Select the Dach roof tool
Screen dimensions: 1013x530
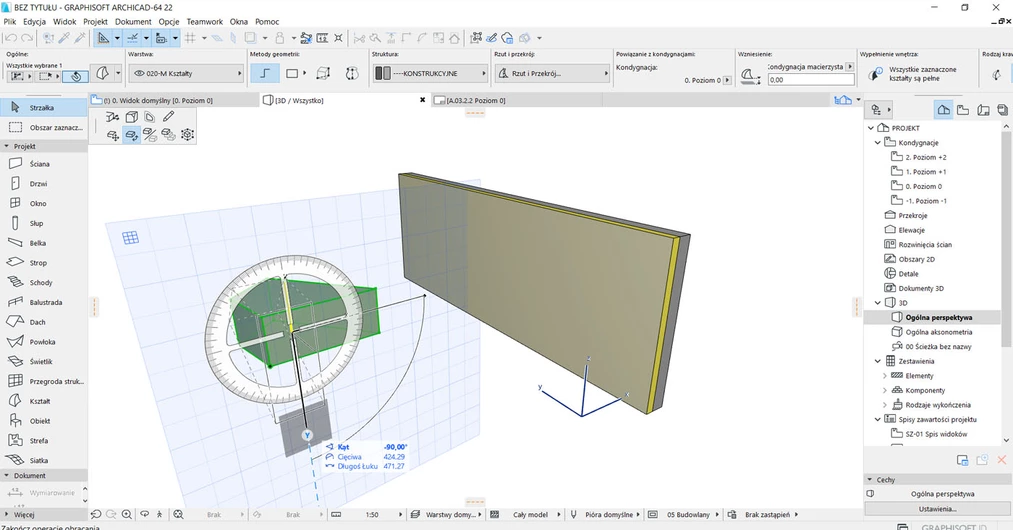[x=43, y=322]
